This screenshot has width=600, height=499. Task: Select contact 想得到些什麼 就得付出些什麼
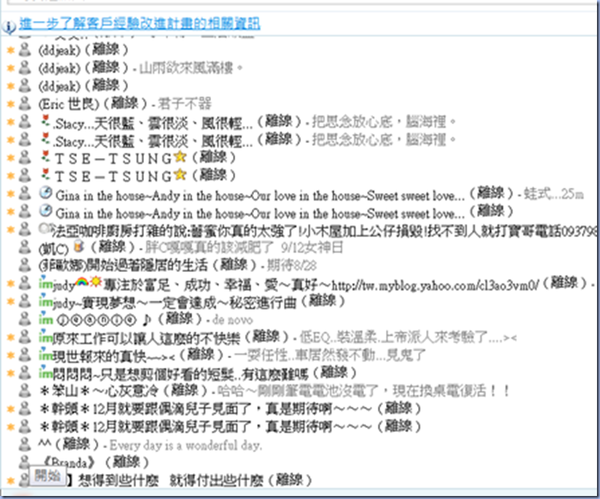point(188,481)
